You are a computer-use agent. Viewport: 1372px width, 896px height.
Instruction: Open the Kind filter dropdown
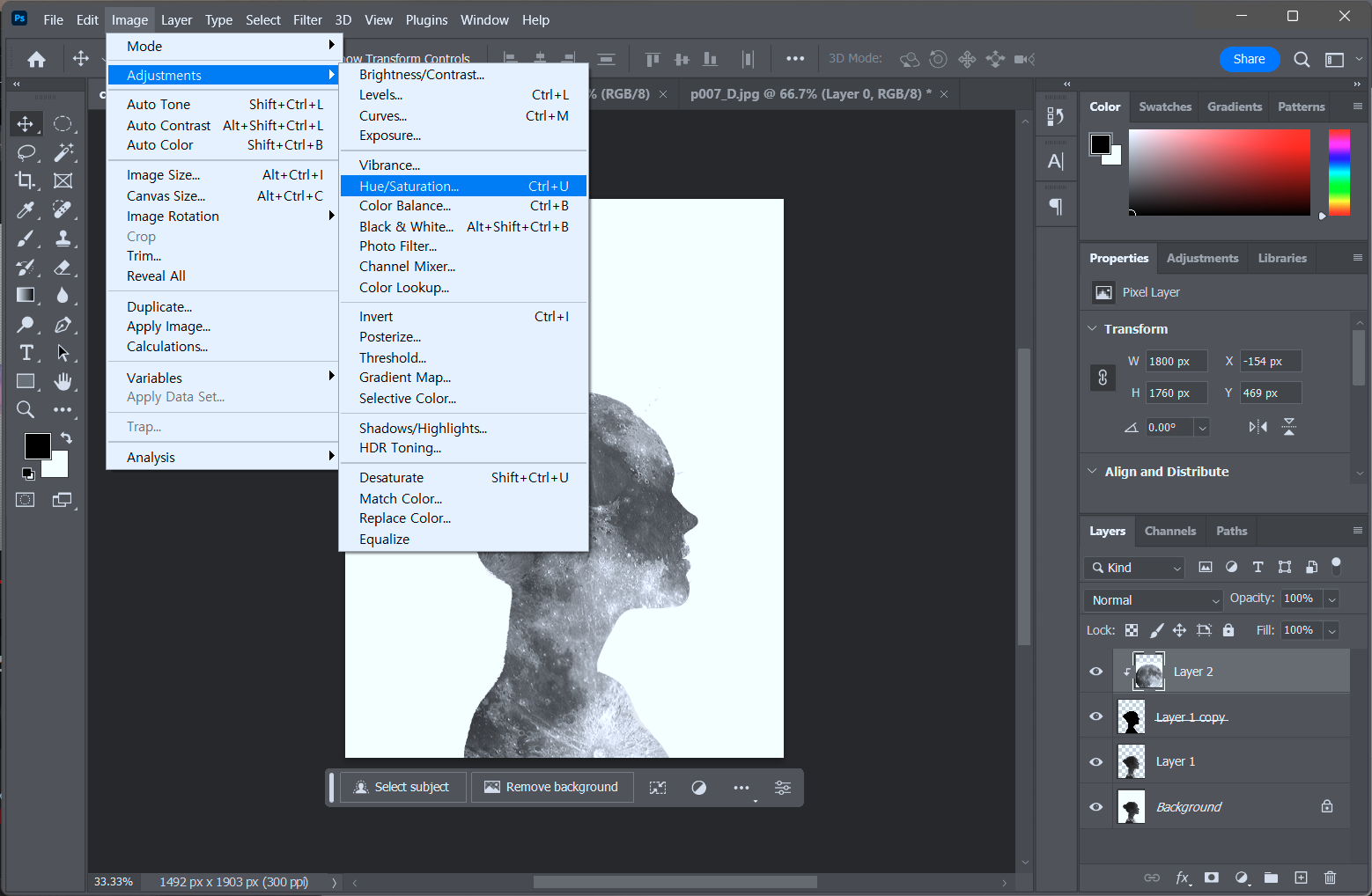[x=1134, y=568]
